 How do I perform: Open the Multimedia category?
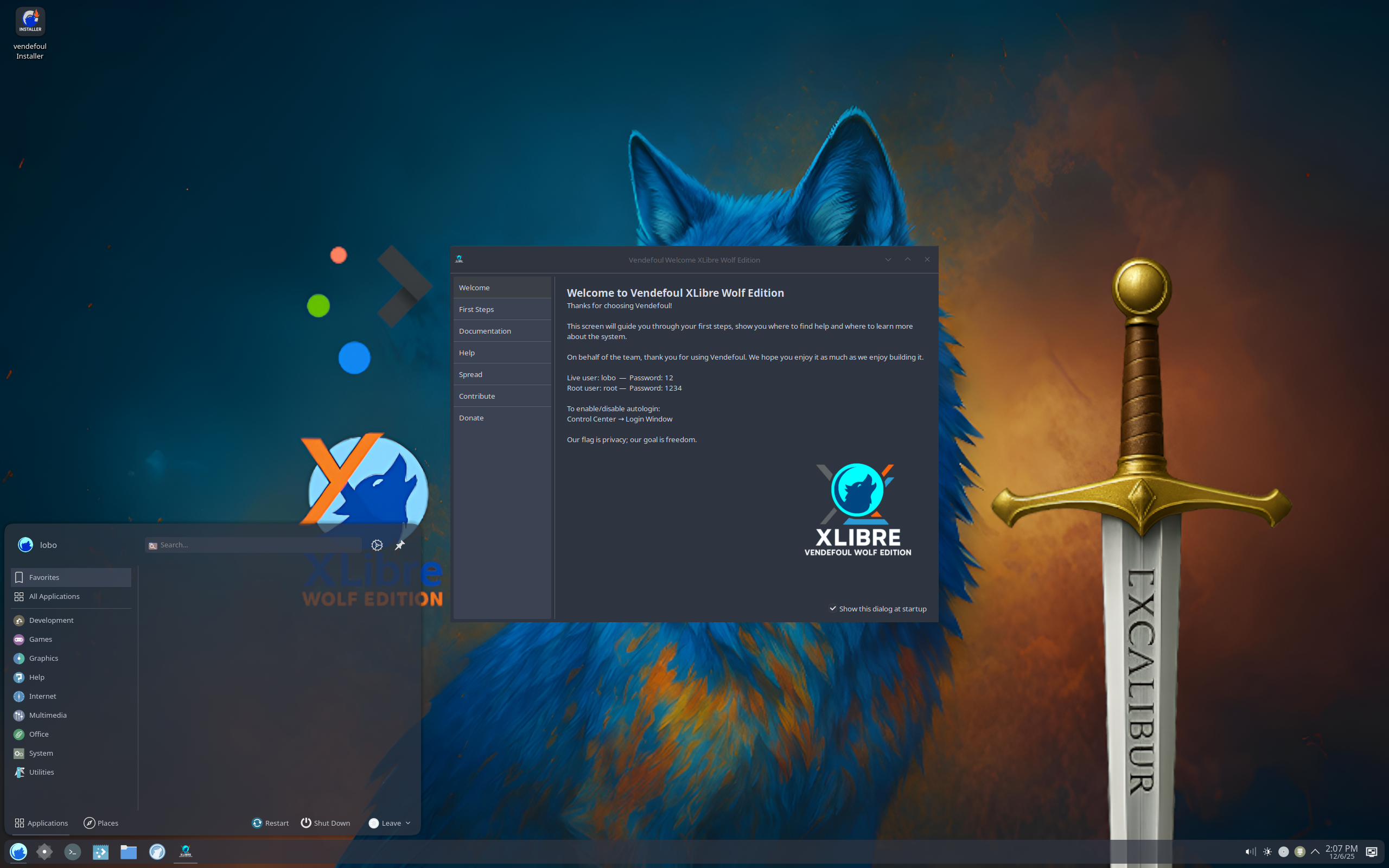coord(71,714)
